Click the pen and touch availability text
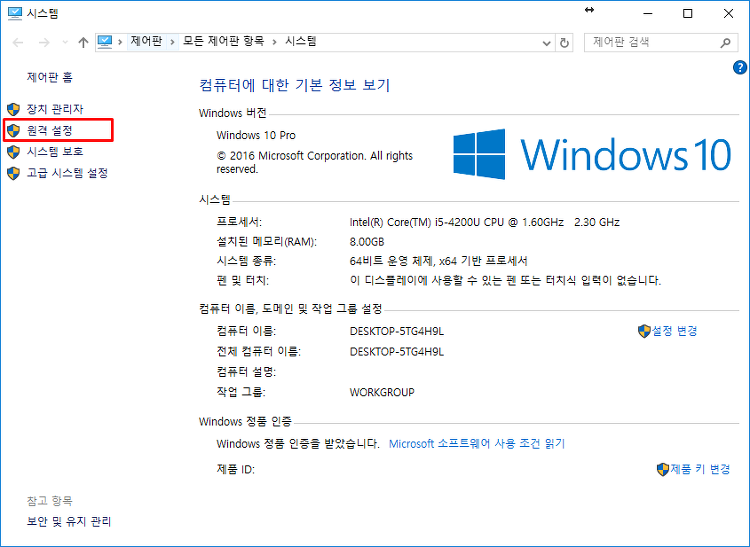 click(x=505, y=280)
